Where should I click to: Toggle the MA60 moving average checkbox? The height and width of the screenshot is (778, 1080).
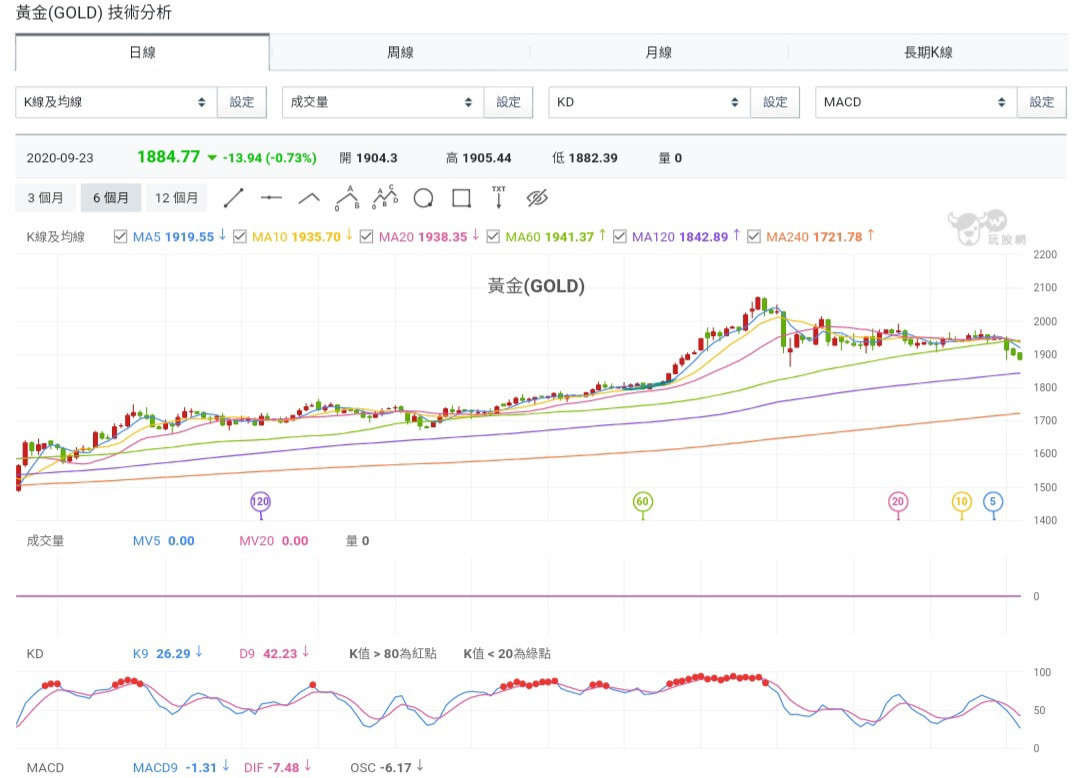pyautogui.click(x=493, y=237)
